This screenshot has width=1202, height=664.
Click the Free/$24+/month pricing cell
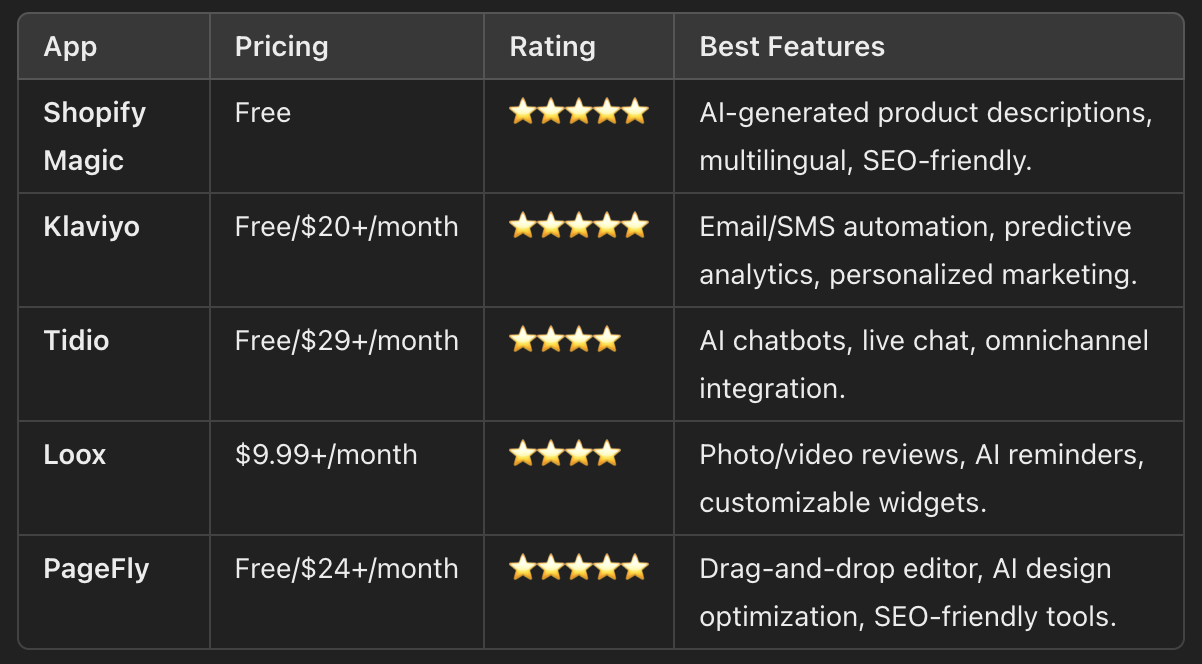(346, 568)
